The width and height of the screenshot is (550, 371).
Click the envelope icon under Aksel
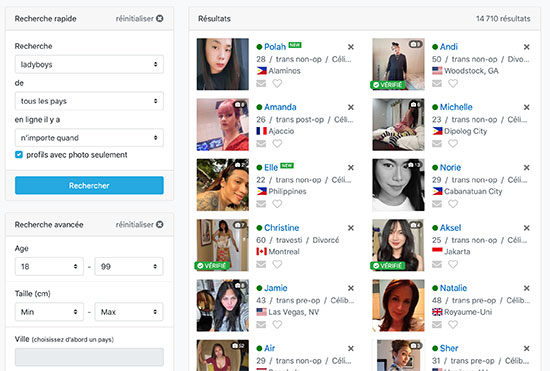(437, 264)
